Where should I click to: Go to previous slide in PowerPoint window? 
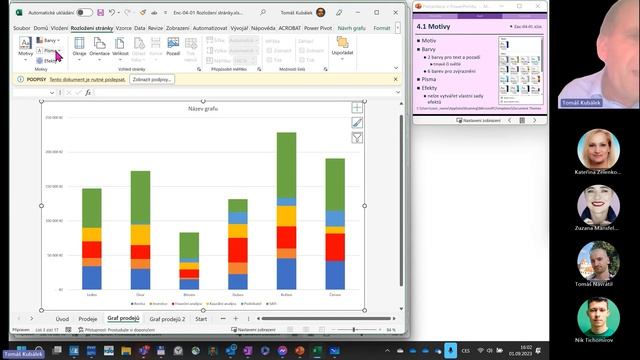(509, 120)
